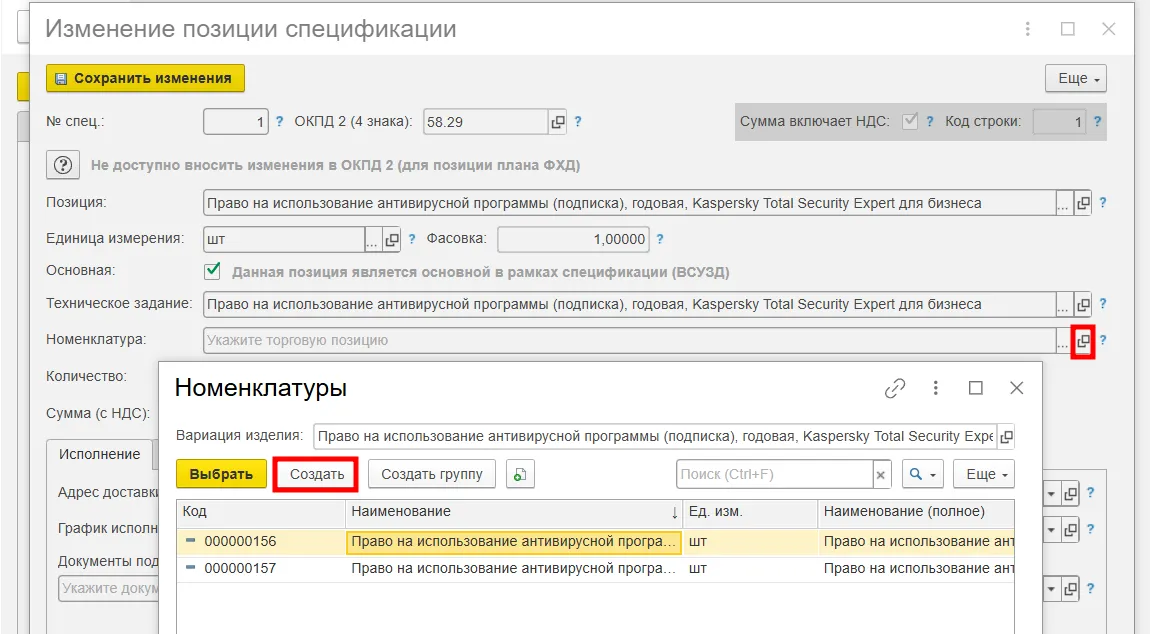Copy link icon in Номенклатуры window

pos(895,388)
